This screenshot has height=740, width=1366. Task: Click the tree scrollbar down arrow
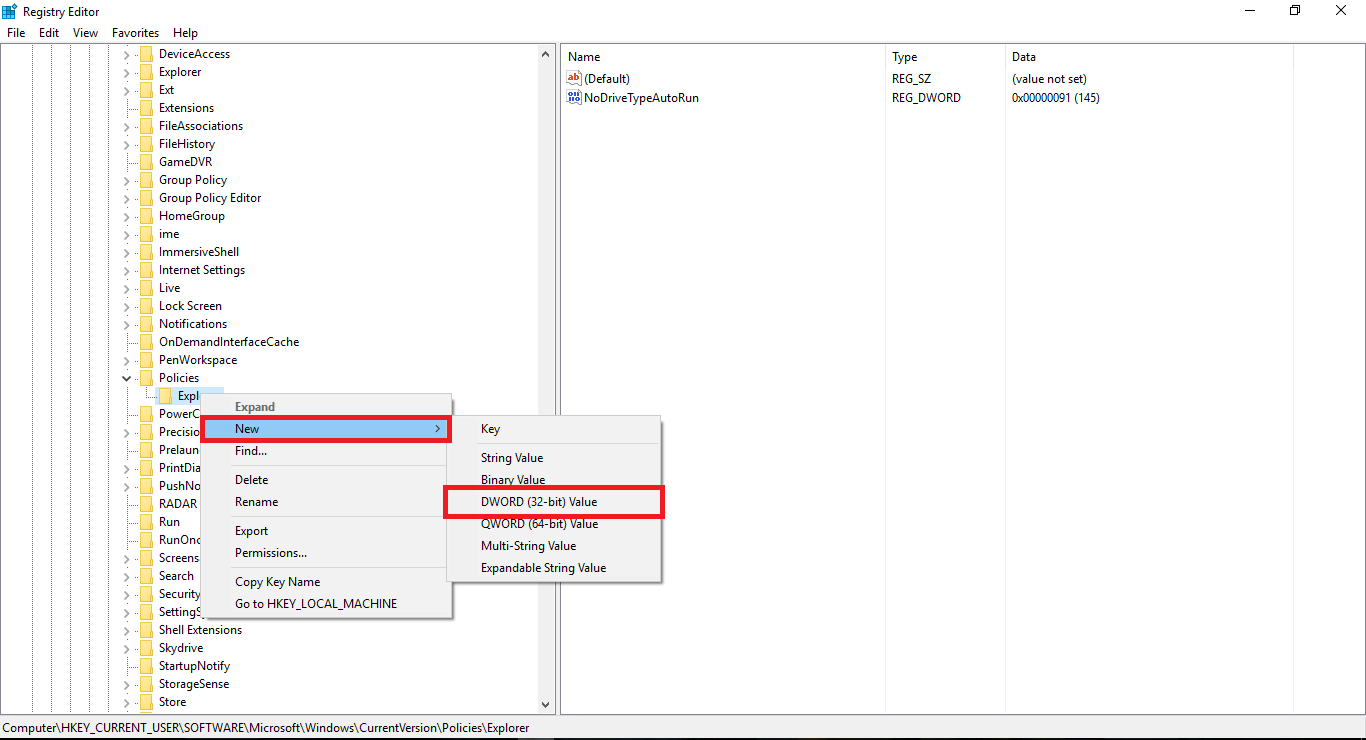click(546, 704)
